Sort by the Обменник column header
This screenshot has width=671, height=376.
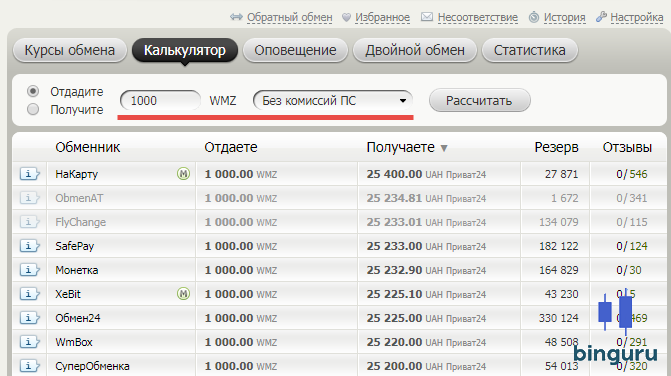88,147
